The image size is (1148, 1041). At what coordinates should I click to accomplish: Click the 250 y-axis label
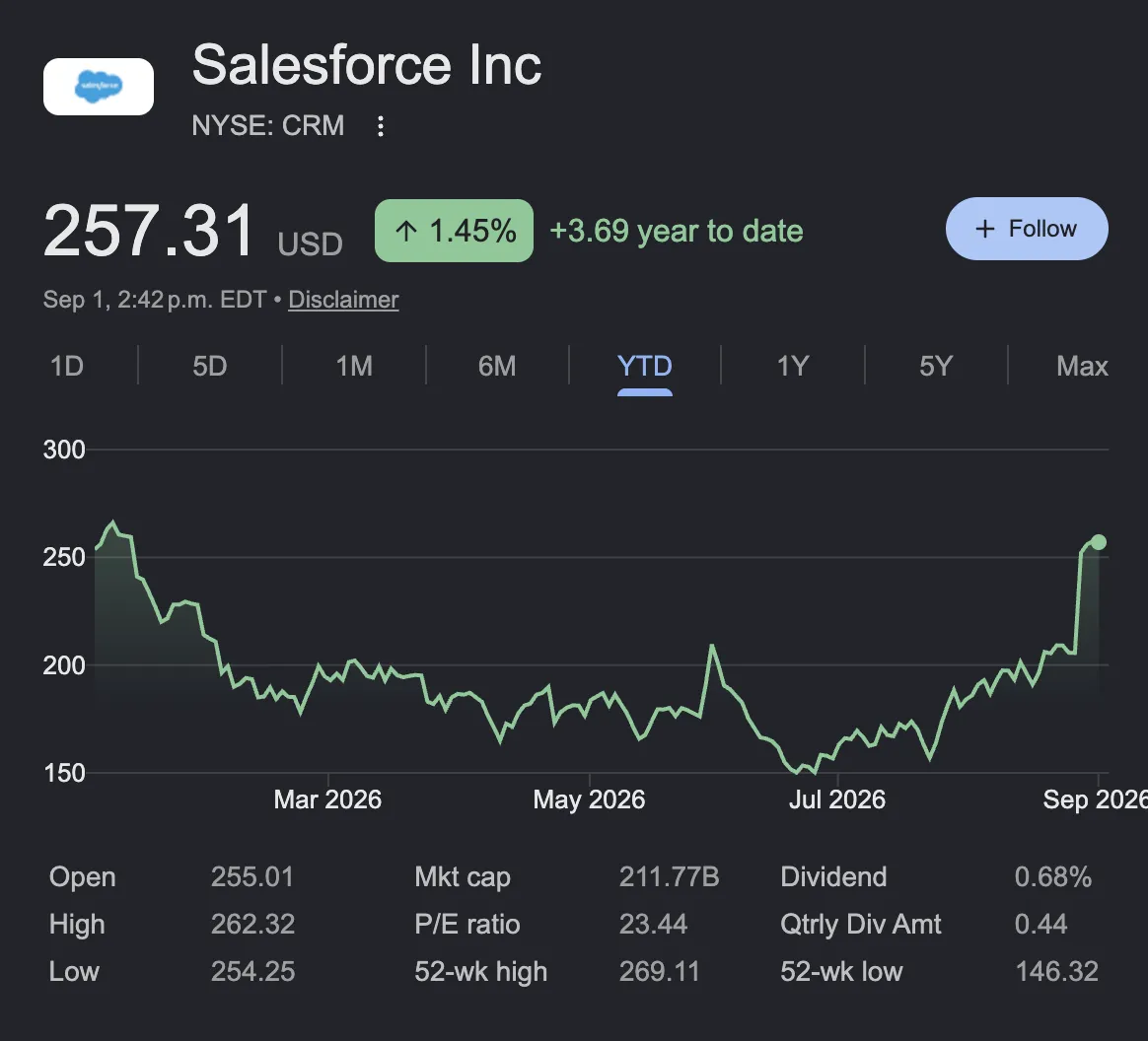(x=64, y=557)
